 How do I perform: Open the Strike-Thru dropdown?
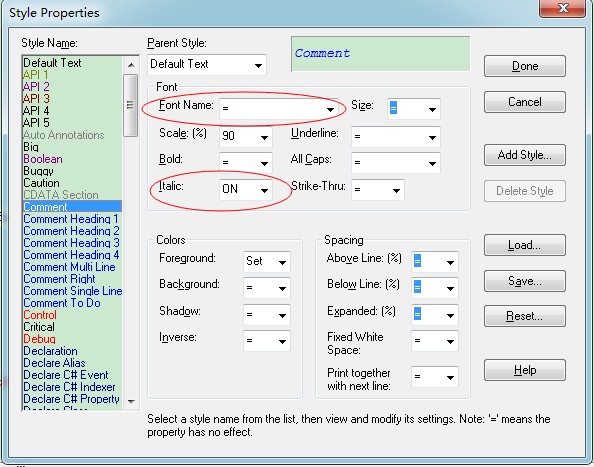(378, 189)
